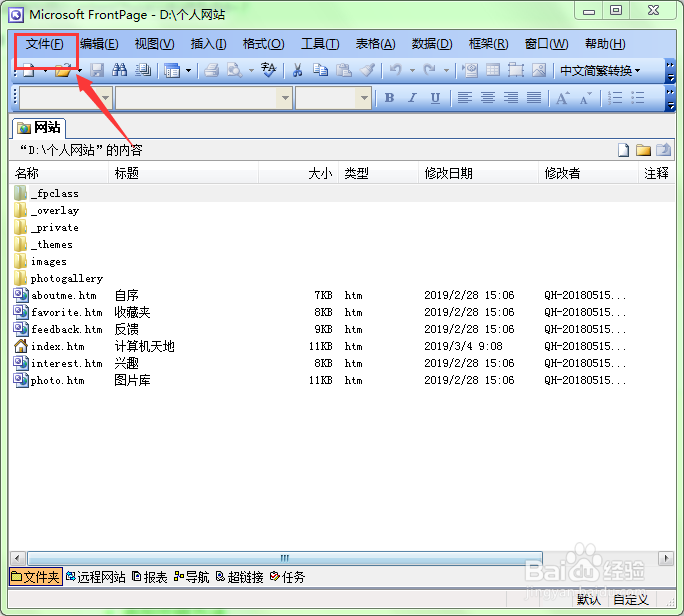Click the Decrease Font Size icon
684x616 pixels.
586,98
